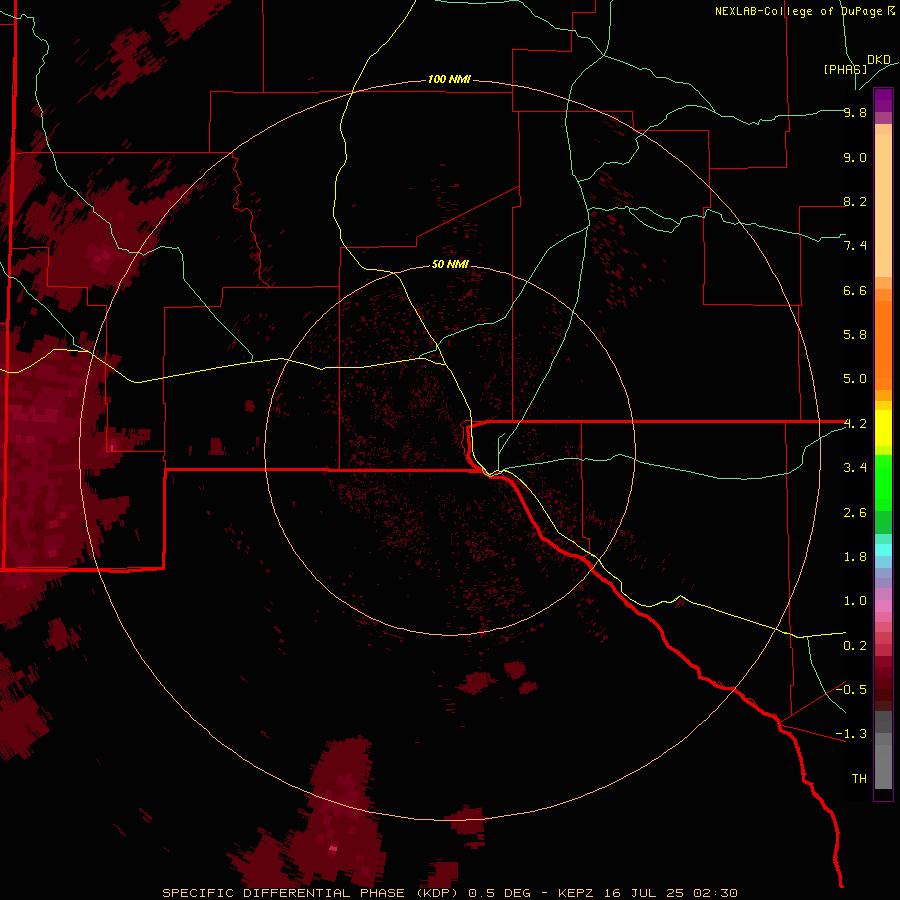Click the 9.0 value on the color scale
The image size is (900, 900).
click(x=855, y=157)
